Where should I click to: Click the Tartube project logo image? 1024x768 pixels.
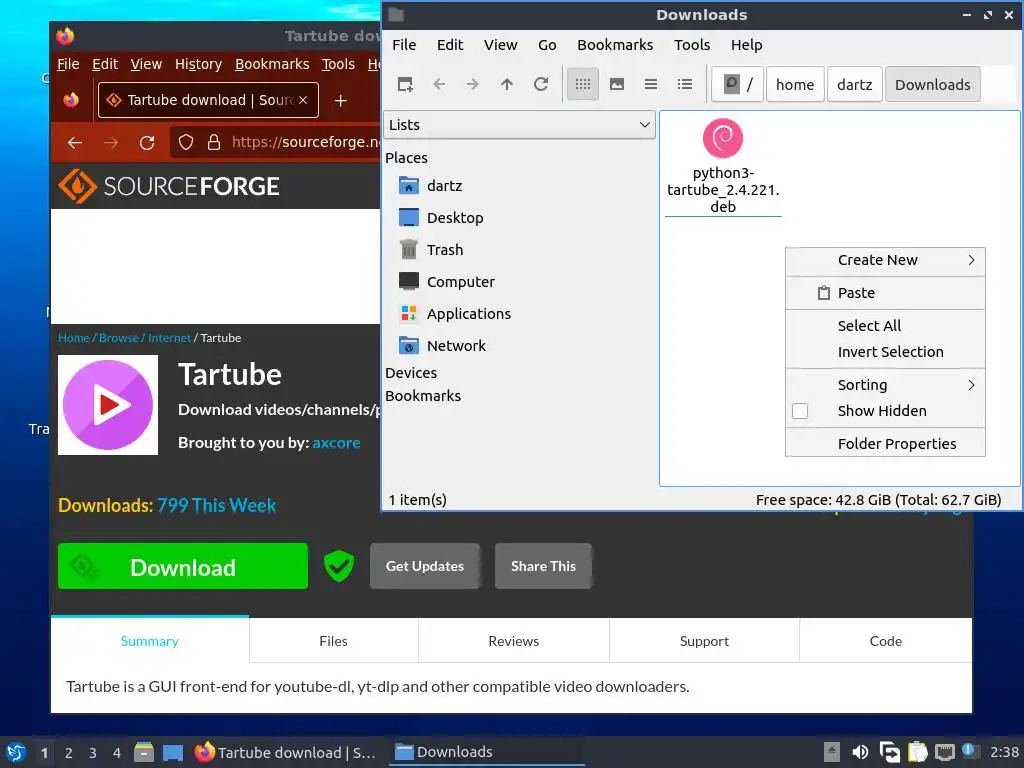coord(108,405)
